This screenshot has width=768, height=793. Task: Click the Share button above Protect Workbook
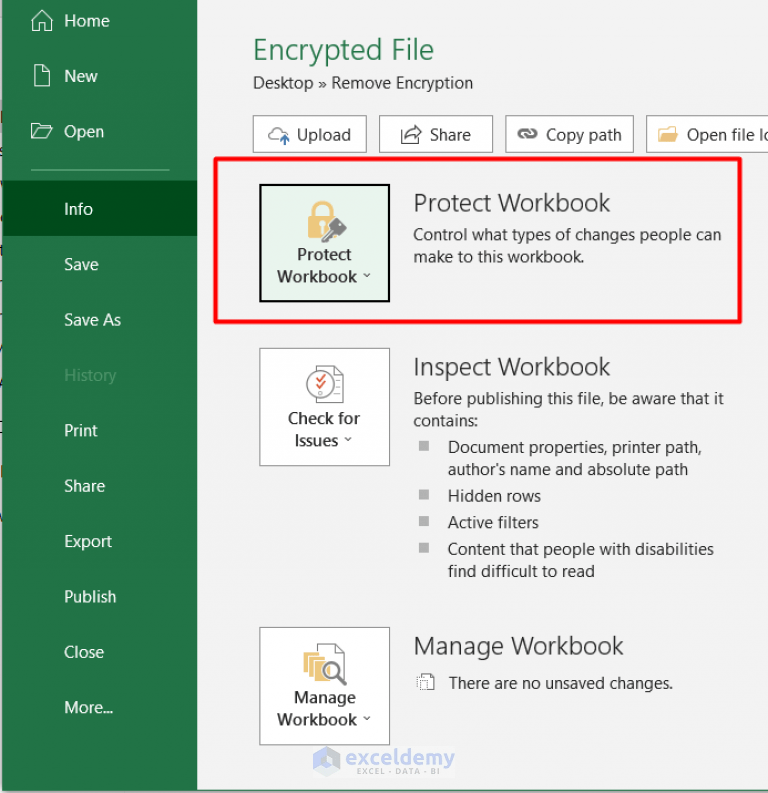[436, 134]
